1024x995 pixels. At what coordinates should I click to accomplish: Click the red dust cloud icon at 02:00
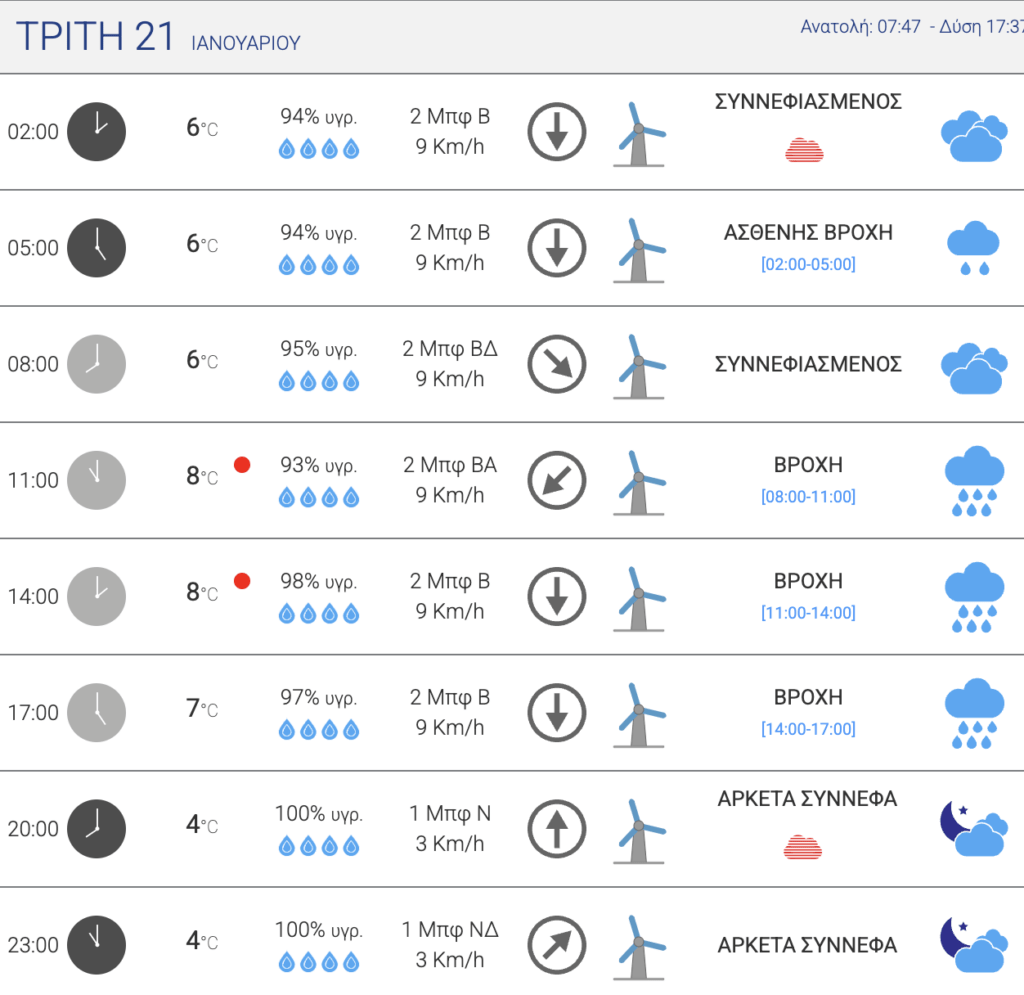804,151
